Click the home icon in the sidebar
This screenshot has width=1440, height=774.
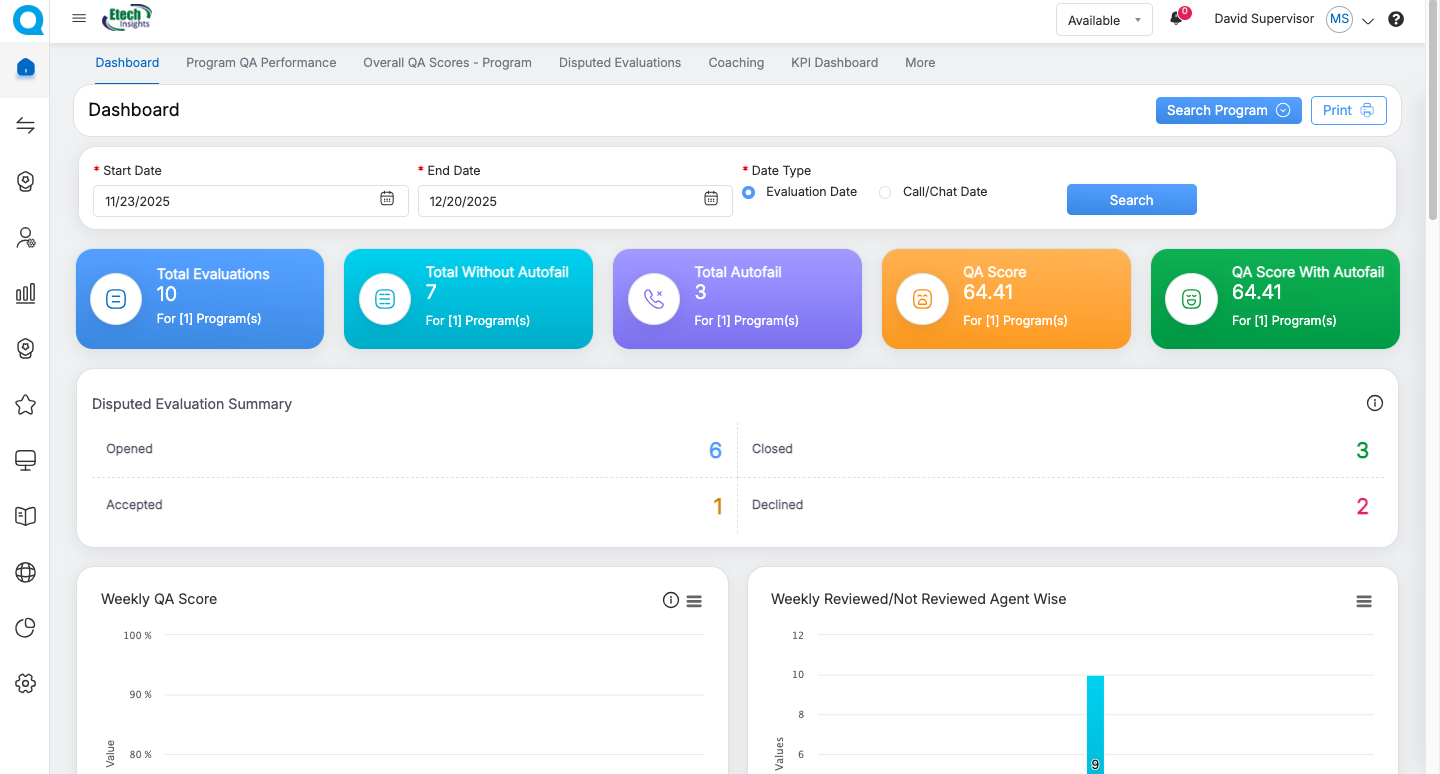click(x=26, y=68)
